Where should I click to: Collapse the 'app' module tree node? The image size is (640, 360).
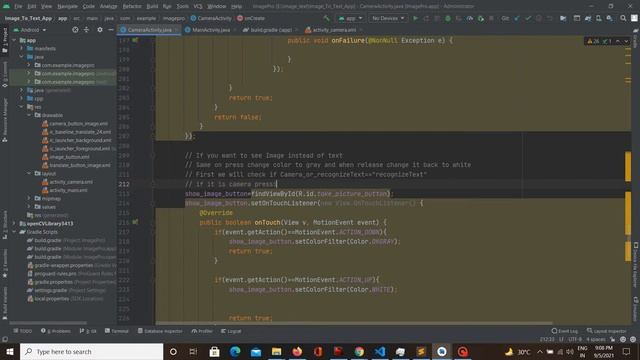click(x=14, y=40)
